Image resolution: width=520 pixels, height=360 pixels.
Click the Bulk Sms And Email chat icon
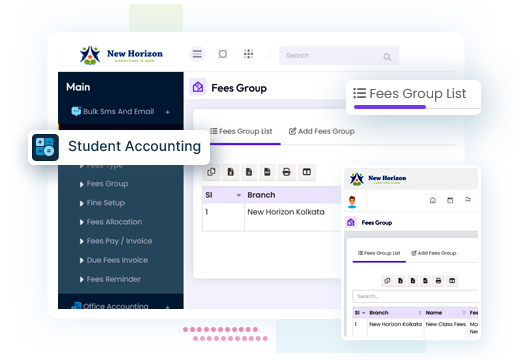coord(76,111)
